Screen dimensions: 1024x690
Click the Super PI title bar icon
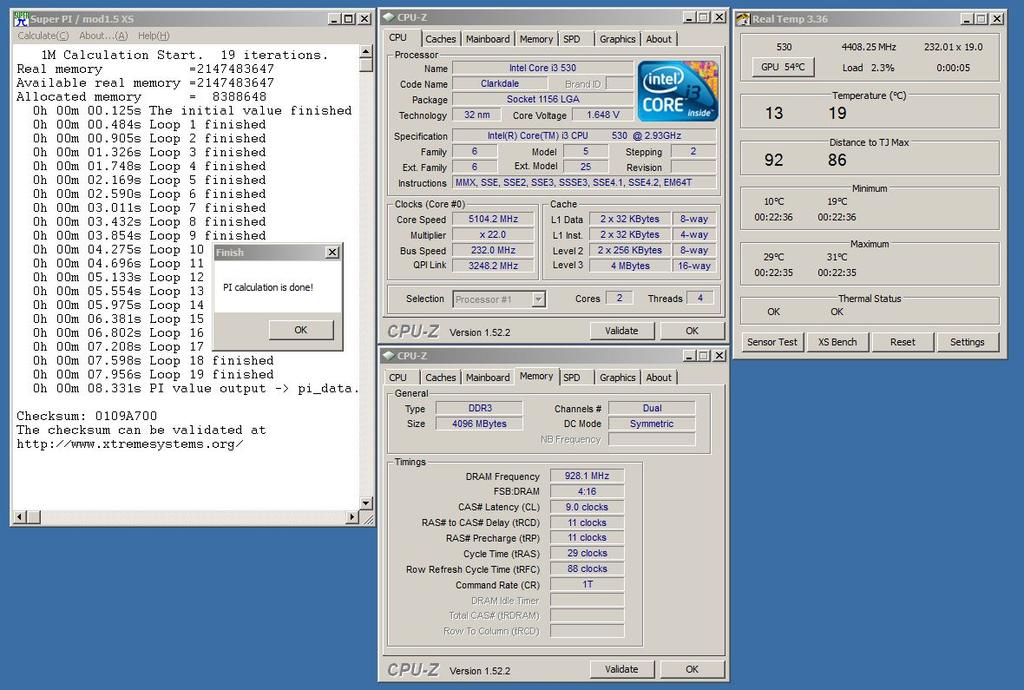(x=21, y=19)
